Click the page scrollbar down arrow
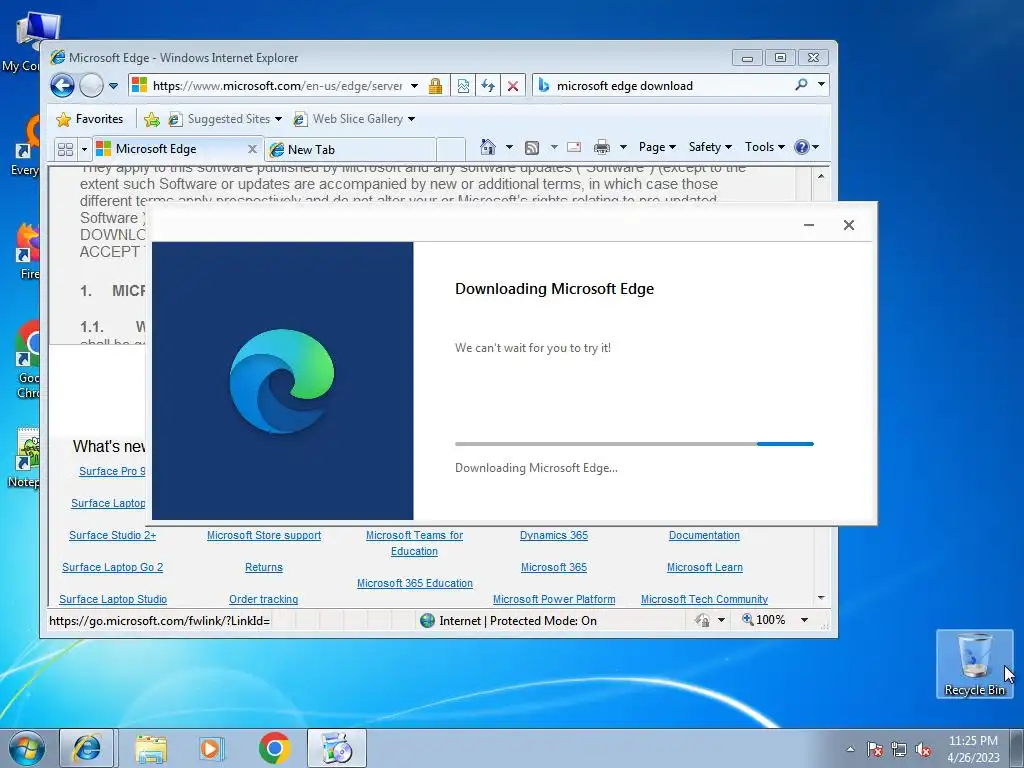Image resolution: width=1024 pixels, height=768 pixels. coord(821,598)
